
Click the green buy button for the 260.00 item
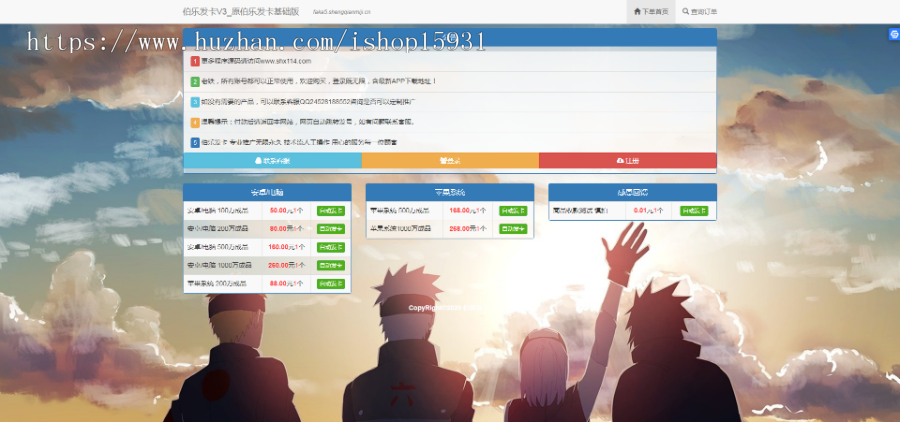click(331, 265)
